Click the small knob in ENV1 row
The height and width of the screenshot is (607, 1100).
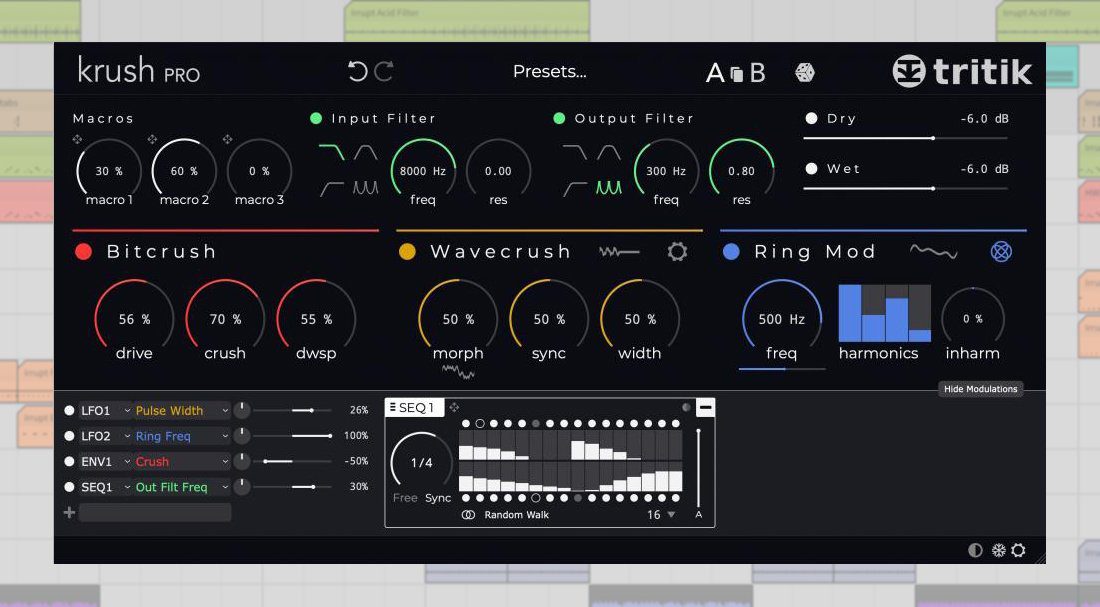(241, 461)
